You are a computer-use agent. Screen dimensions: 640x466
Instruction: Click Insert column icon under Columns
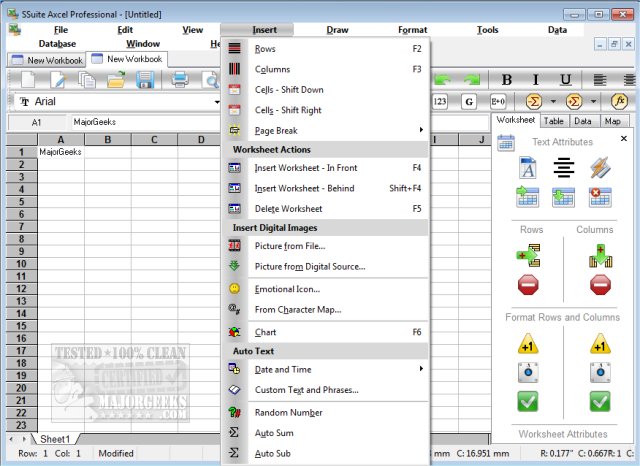(600, 255)
